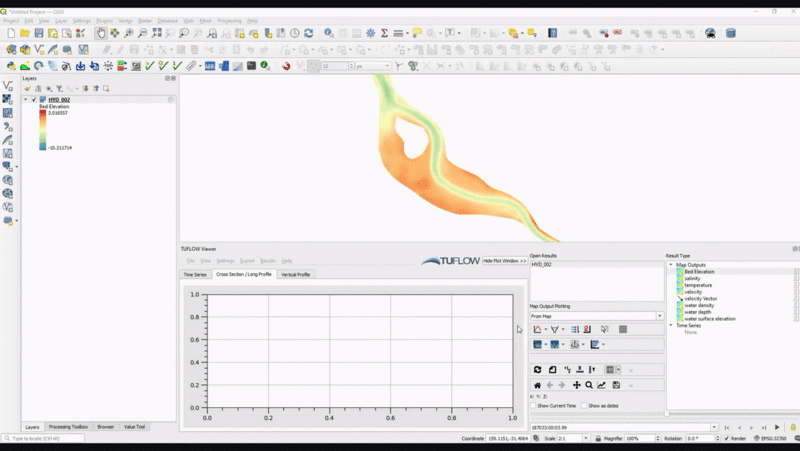Toggle HYD_002 layer visibility checkbox
This screenshot has width=800, height=451.
tap(34, 99)
